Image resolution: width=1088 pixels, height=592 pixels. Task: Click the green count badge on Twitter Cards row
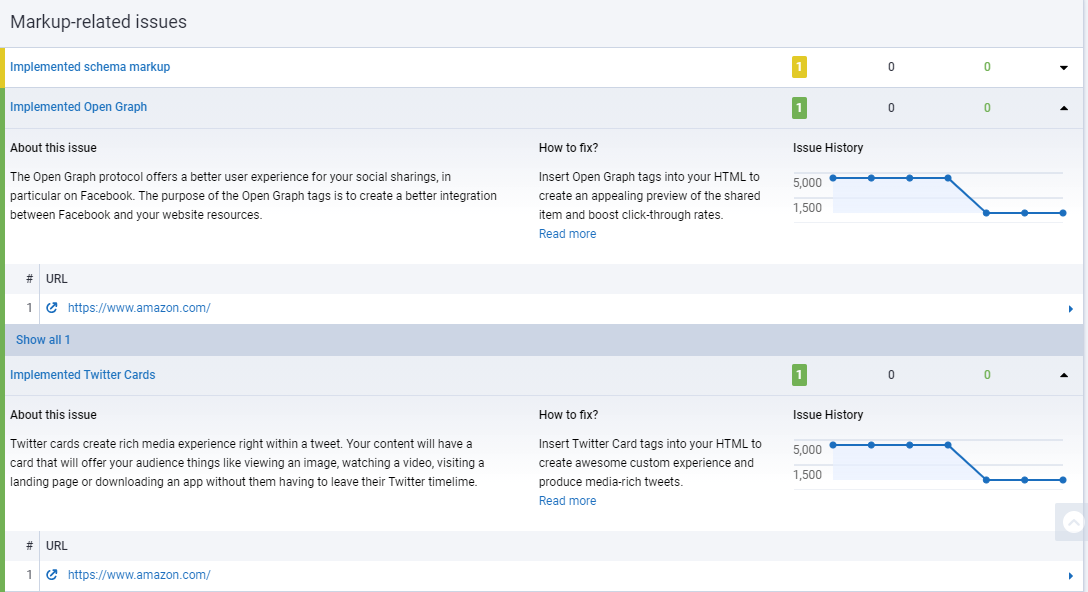tap(799, 374)
